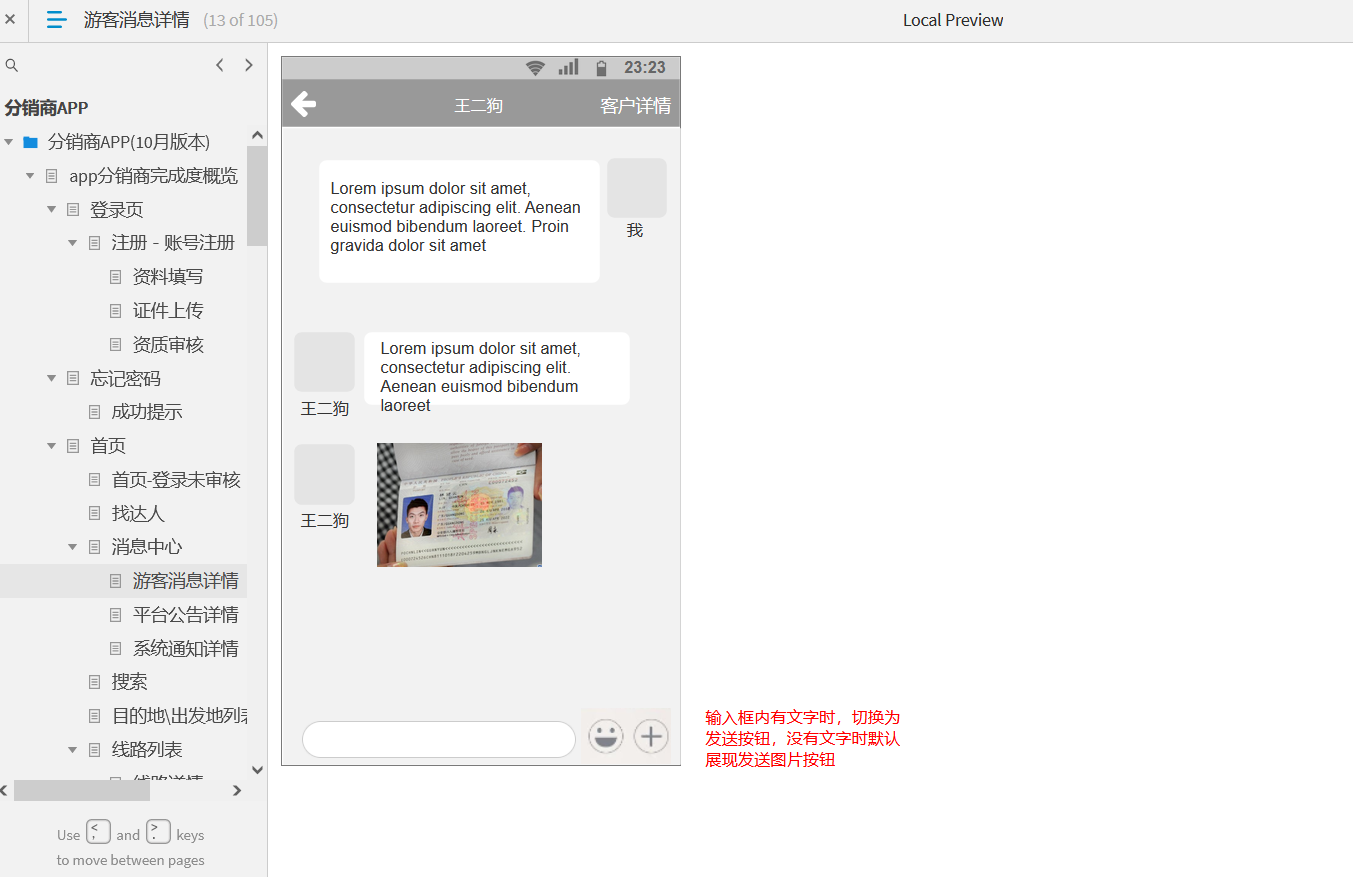
Task: Click the sitemap horizontal scrollbar thumb
Action: [x=82, y=791]
